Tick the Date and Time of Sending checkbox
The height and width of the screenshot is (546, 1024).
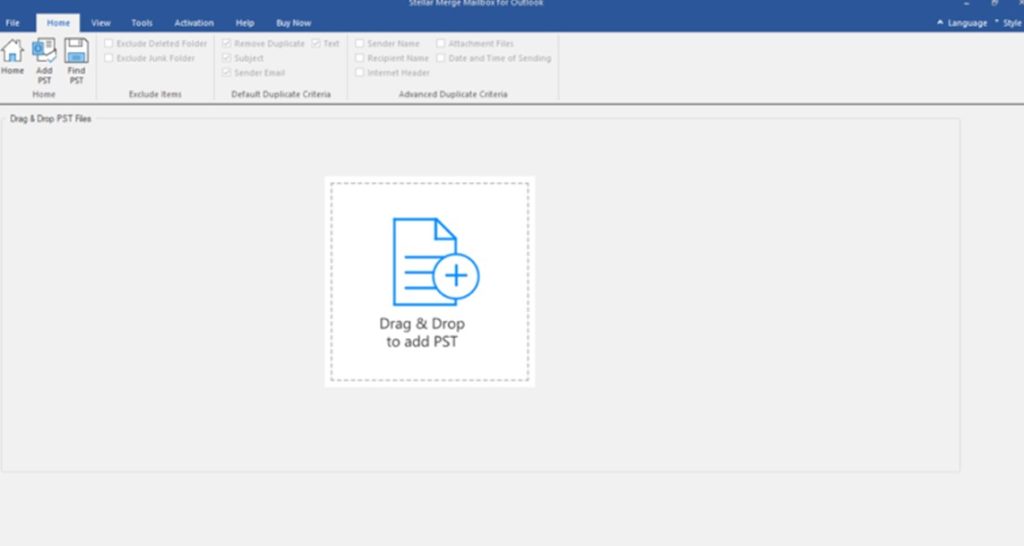[441, 58]
